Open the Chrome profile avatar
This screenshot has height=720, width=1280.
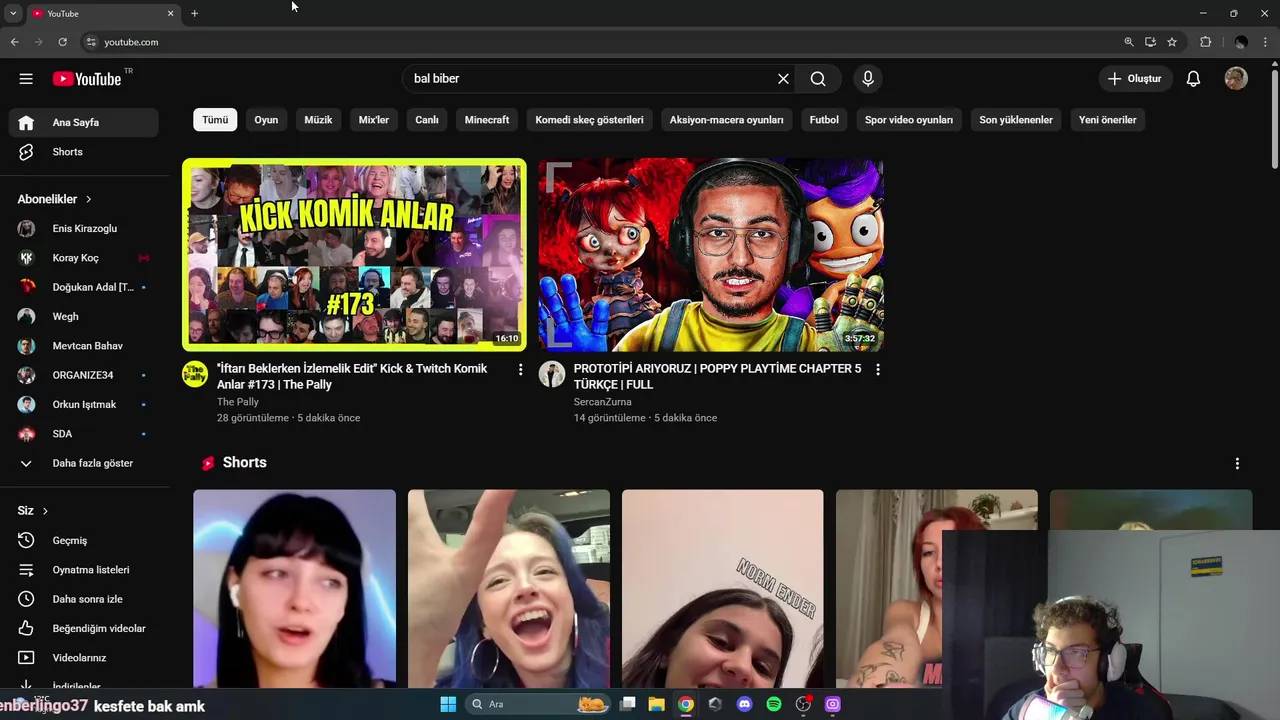point(1241,42)
